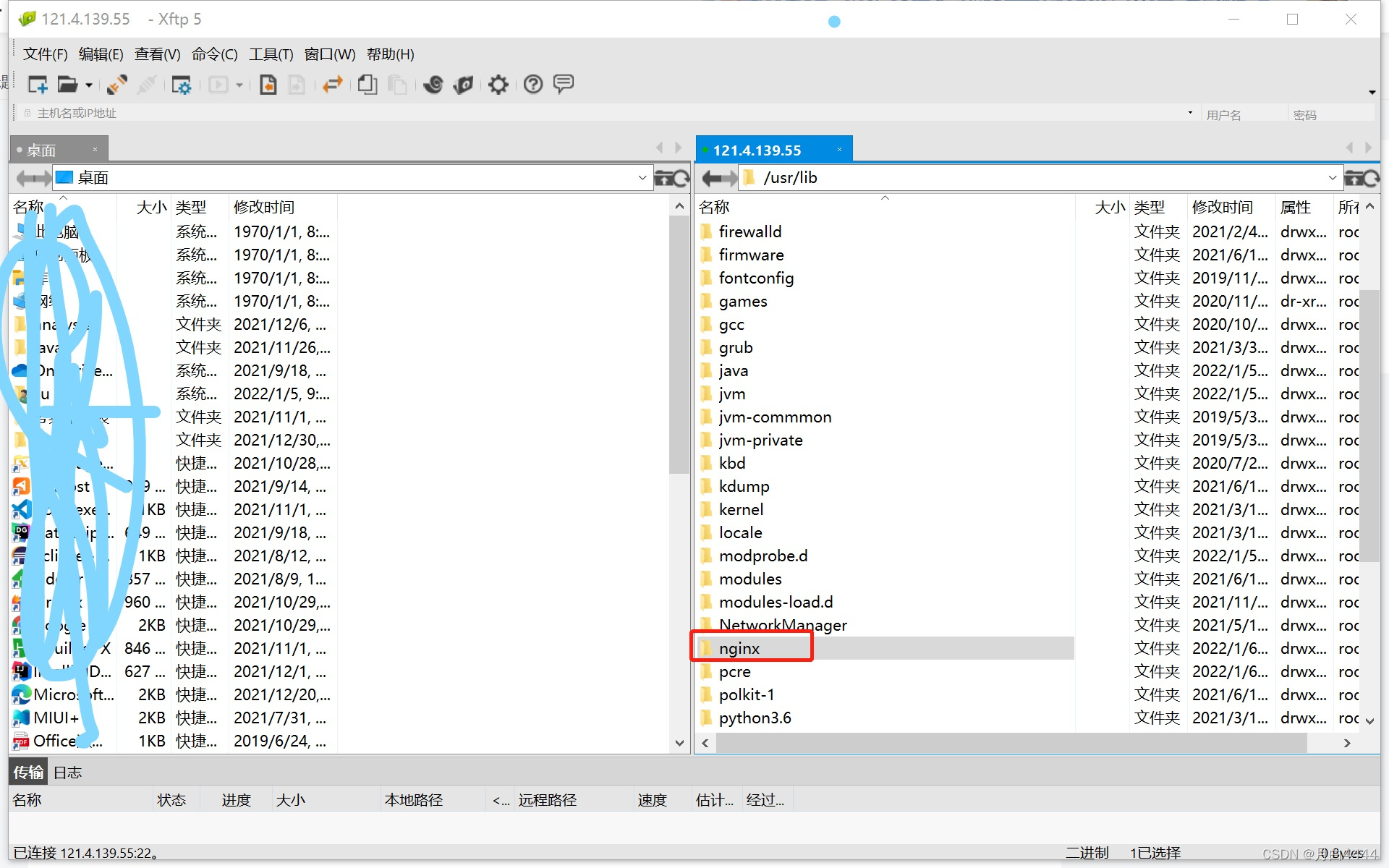Click the open session folder icon
The height and width of the screenshot is (868, 1389).
(67, 85)
